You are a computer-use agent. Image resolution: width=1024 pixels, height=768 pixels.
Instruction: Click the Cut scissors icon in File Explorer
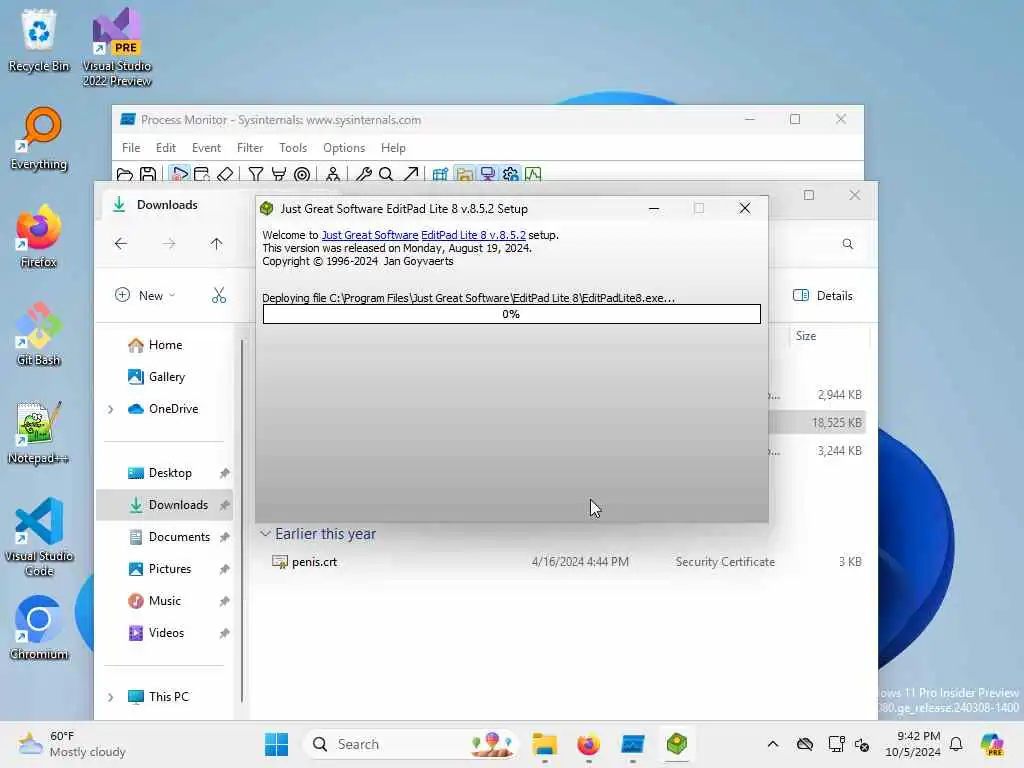[x=219, y=295]
